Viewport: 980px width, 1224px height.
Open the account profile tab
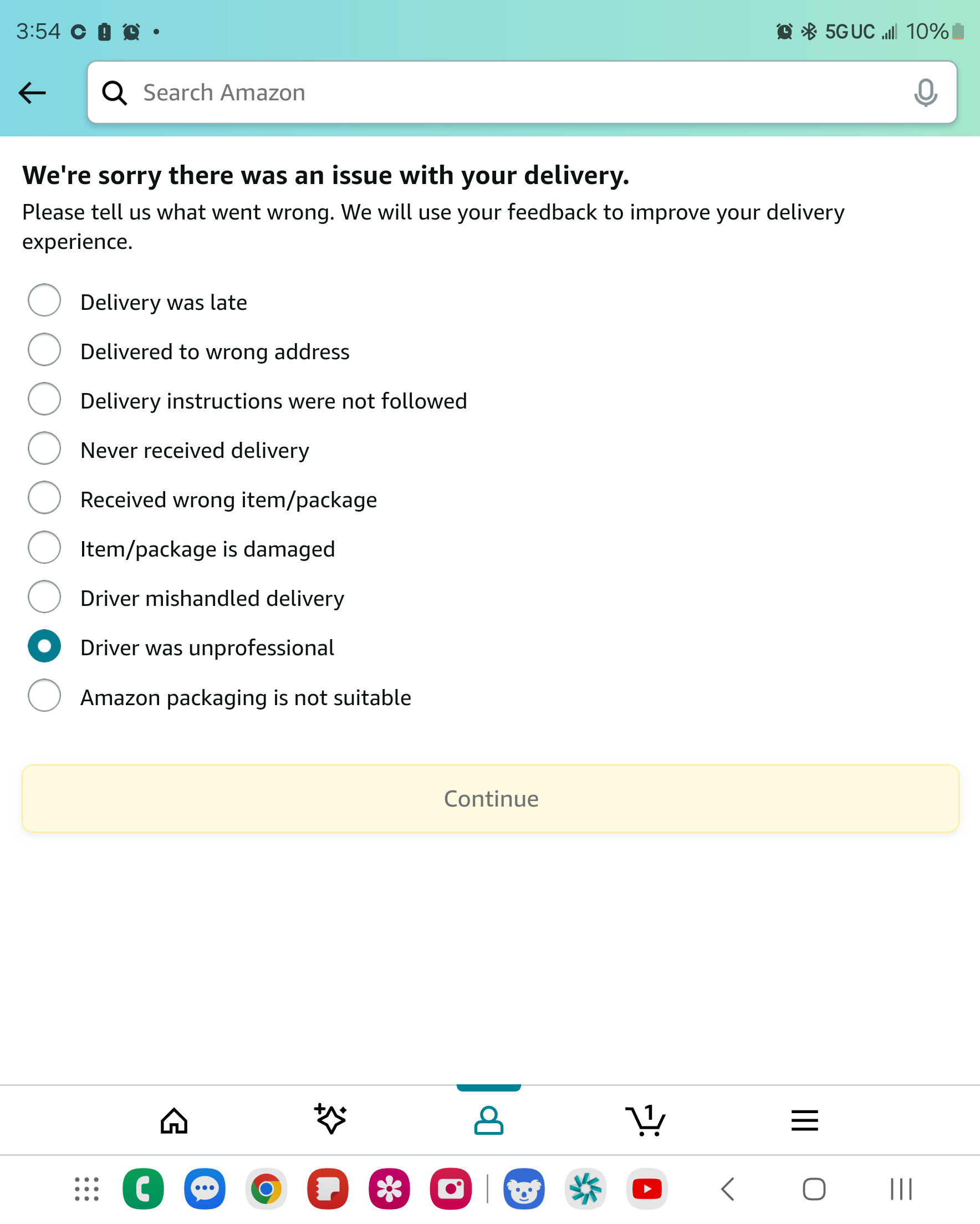488,1120
